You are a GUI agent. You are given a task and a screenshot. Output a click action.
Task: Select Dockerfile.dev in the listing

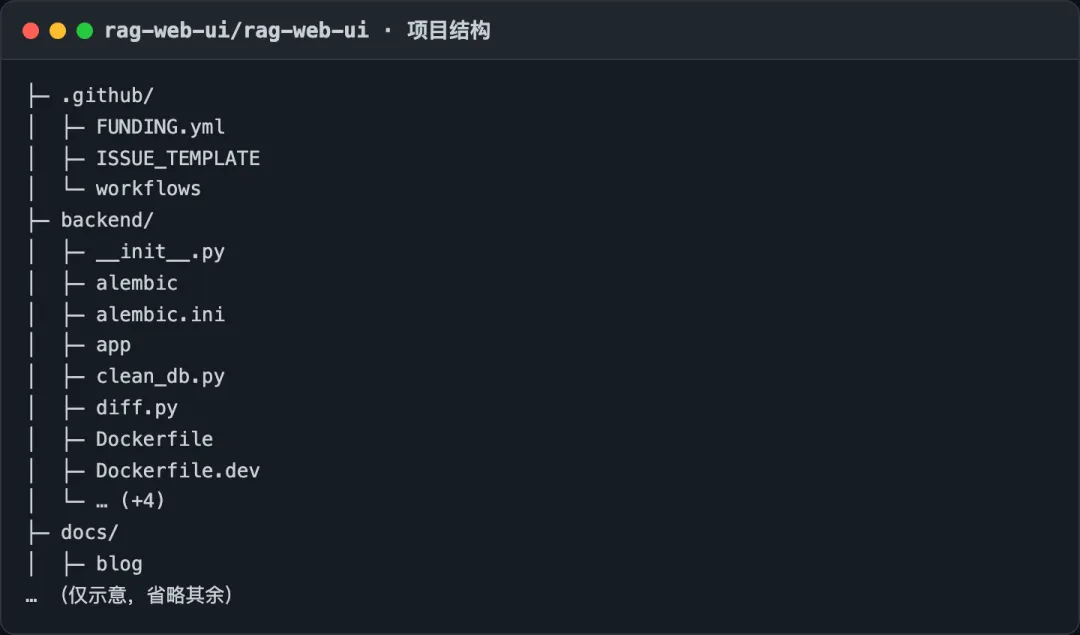tap(178, 470)
